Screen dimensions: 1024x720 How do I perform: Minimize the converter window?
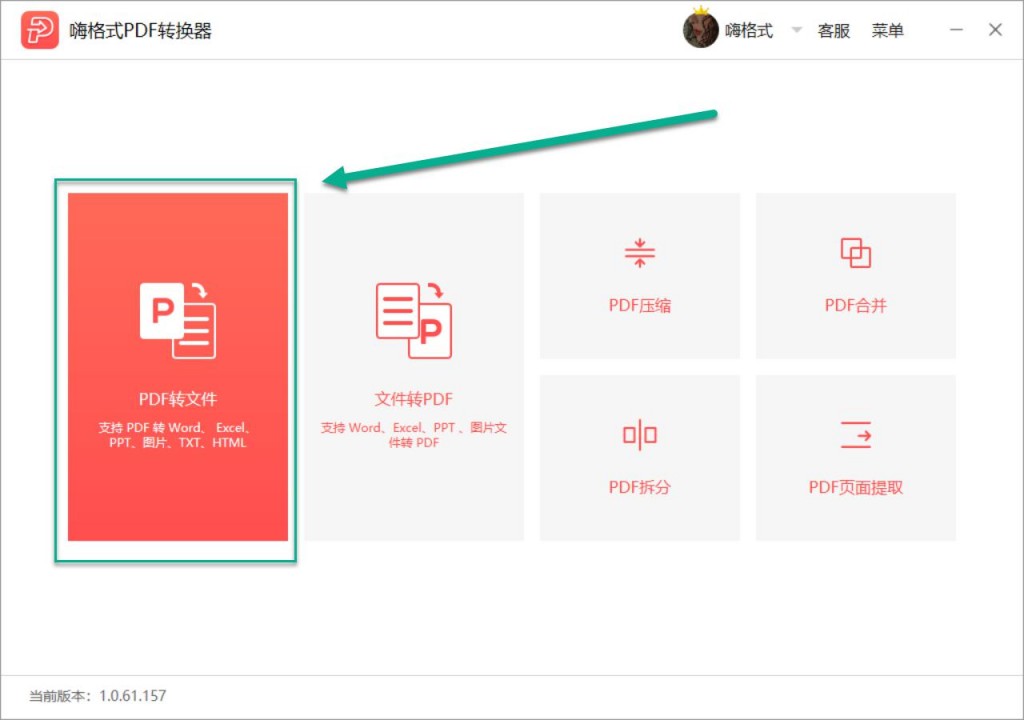tap(956, 29)
